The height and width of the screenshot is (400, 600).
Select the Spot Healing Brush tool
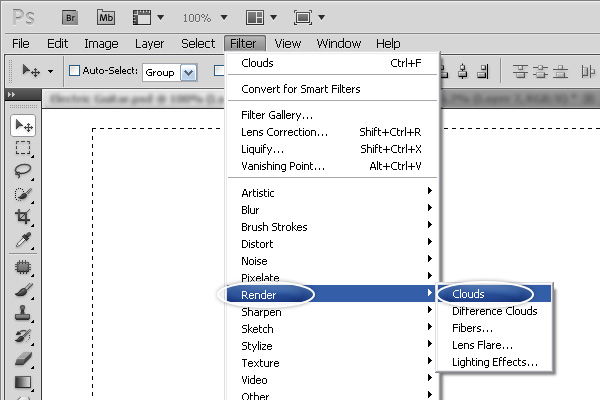23,267
